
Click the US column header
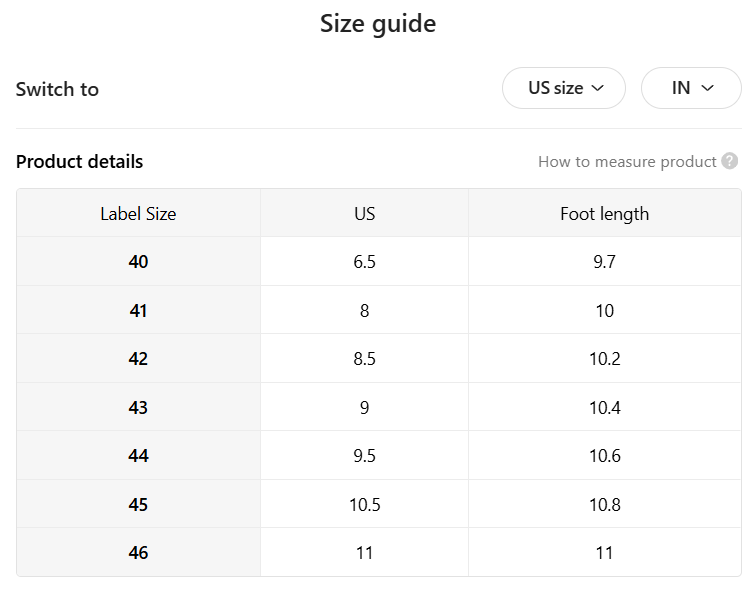click(364, 213)
